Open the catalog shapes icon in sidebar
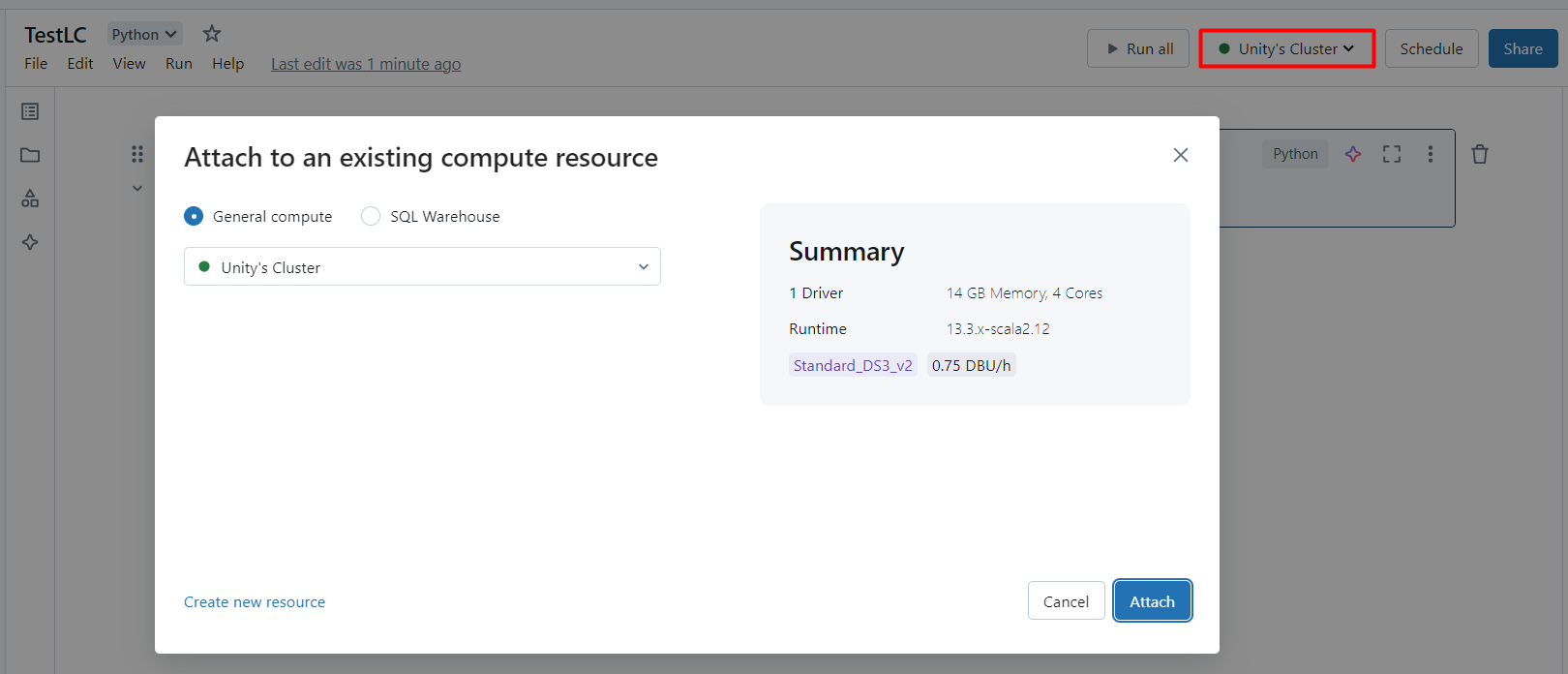The image size is (1568, 674). coord(30,199)
